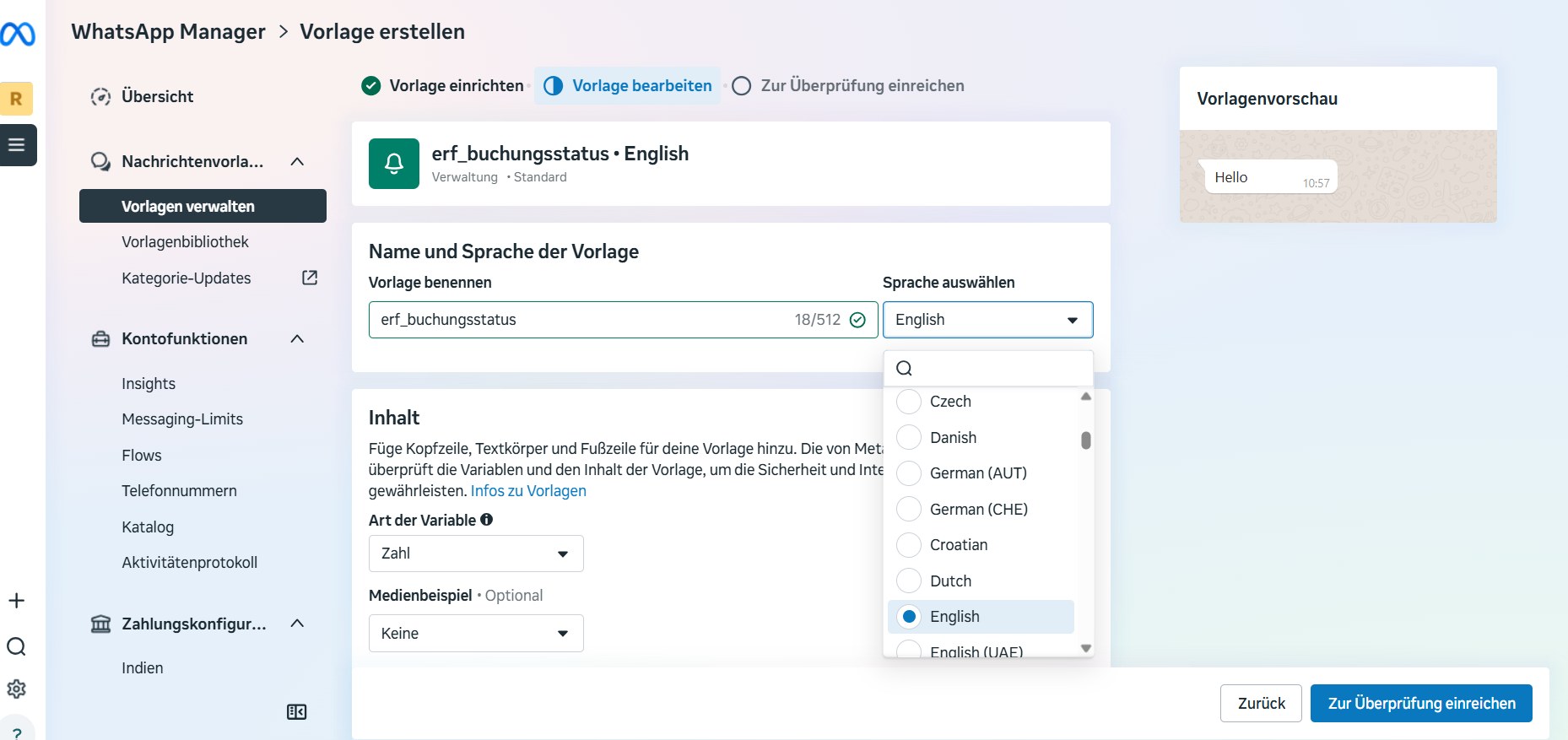Select English (UAE) radio option
Image resolution: width=1568 pixels, height=740 pixels.
point(909,650)
